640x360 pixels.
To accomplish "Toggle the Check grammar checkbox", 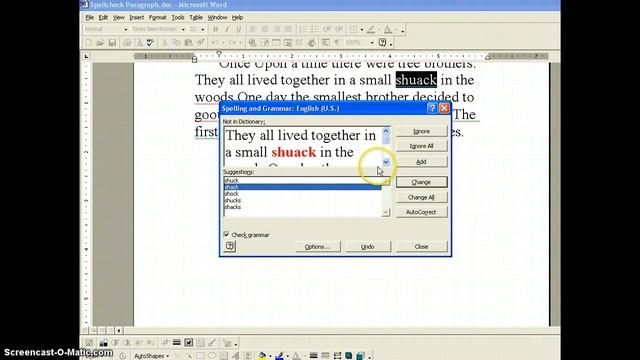I will click(x=227, y=234).
